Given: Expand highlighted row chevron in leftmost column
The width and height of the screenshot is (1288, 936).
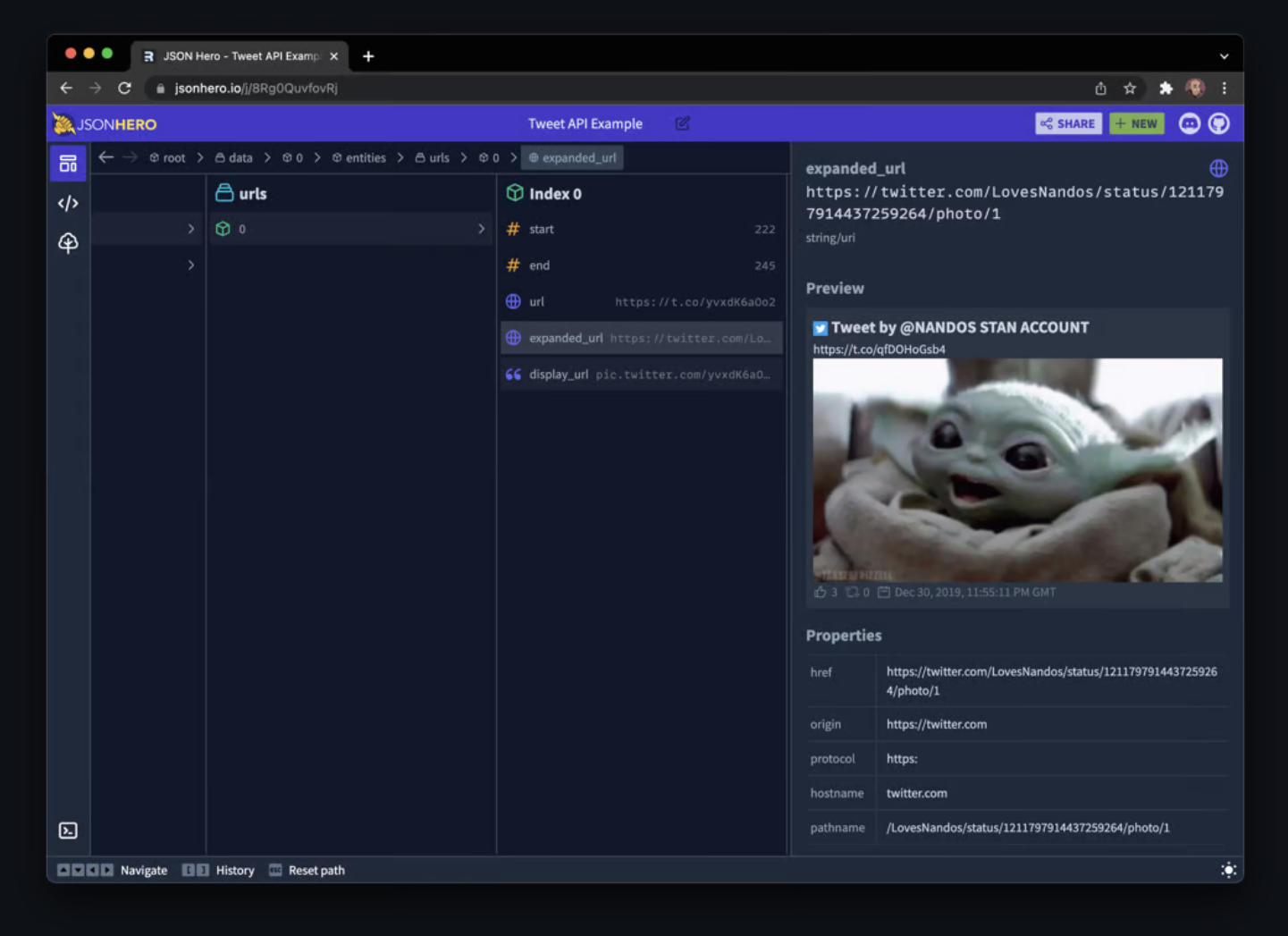Looking at the screenshot, I should pos(190,229).
